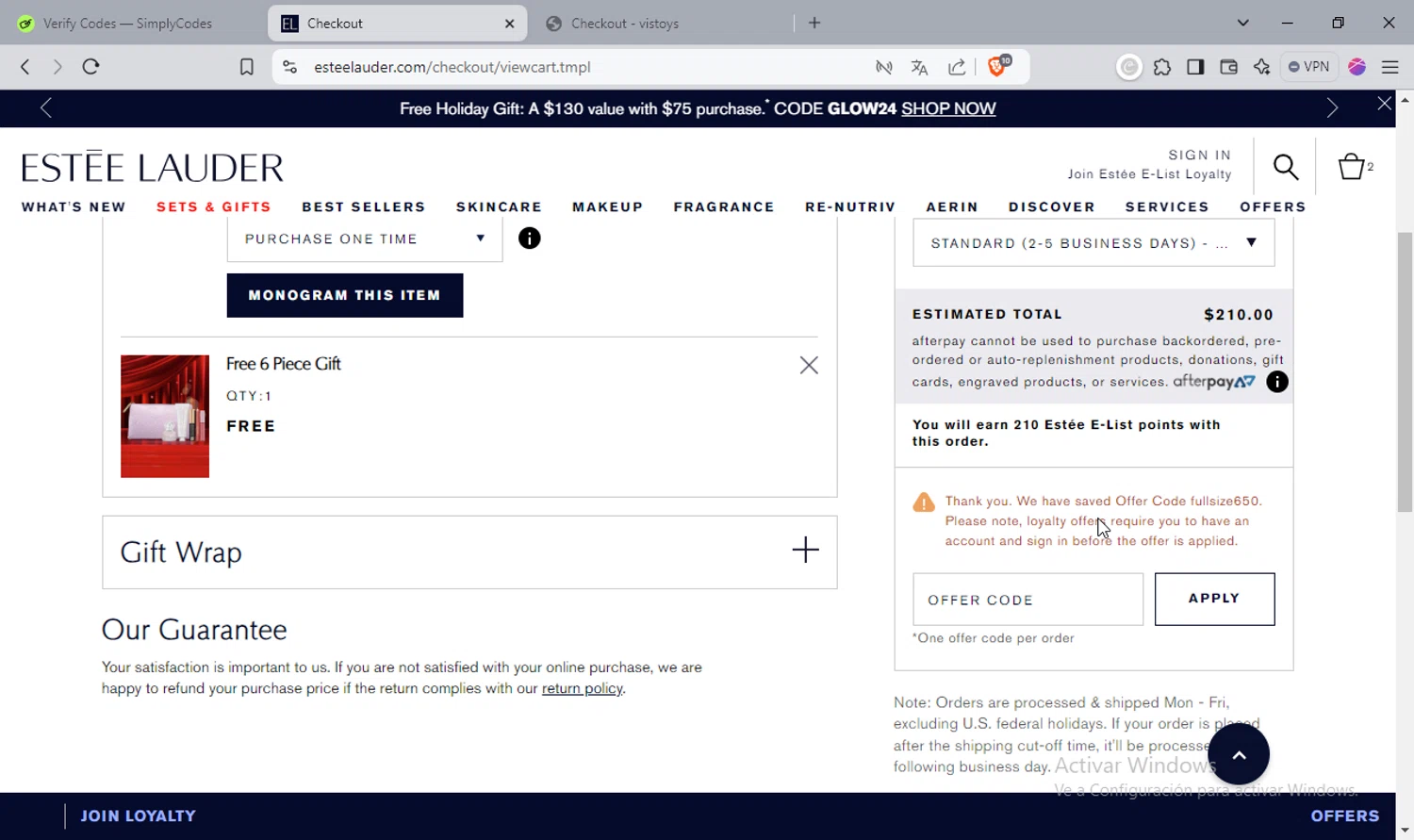The width and height of the screenshot is (1414, 840).
Task: Open the Sets & Gifts menu
Action: point(214,206)
